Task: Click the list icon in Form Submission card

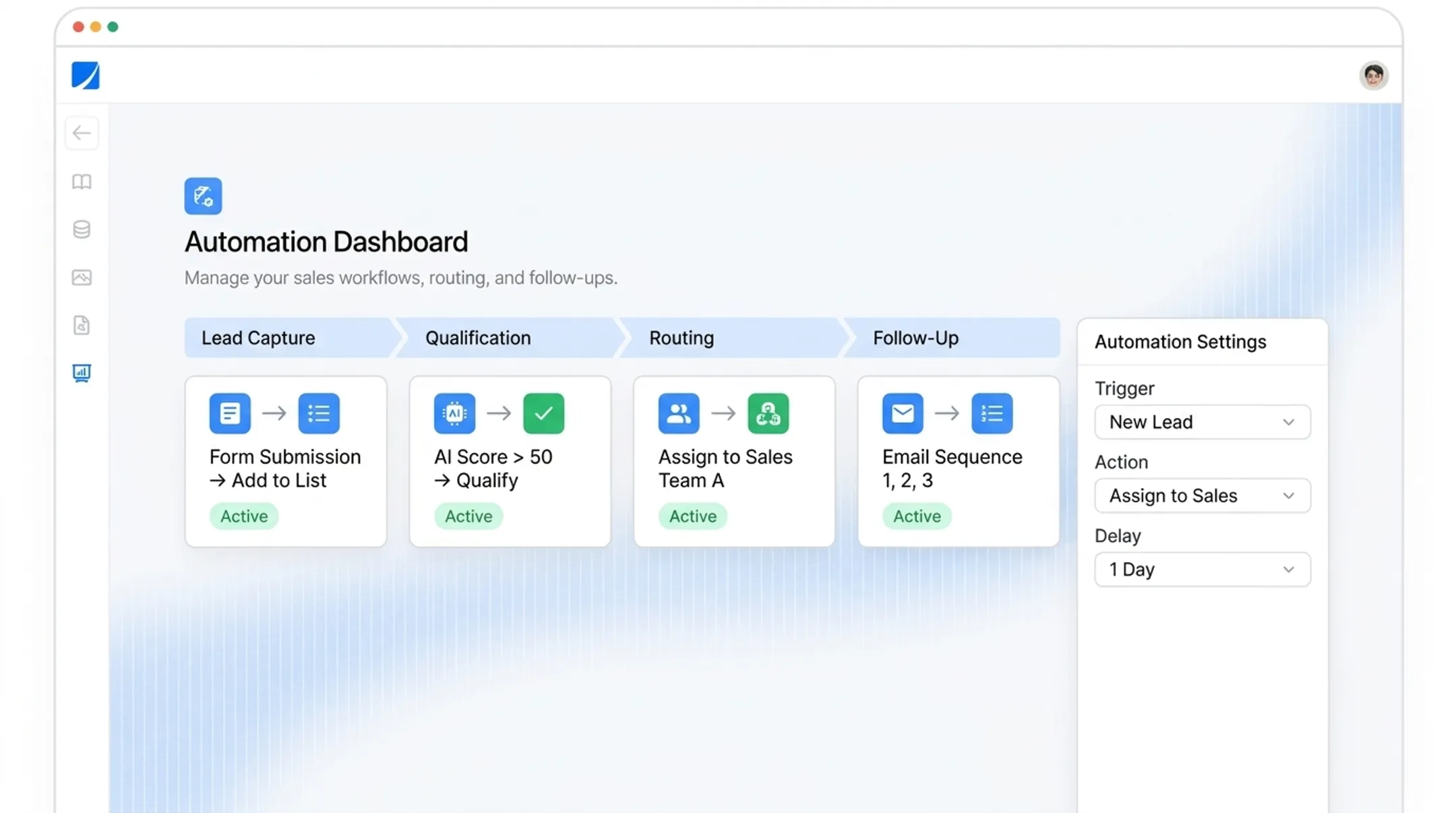Action: click(319, 413)
